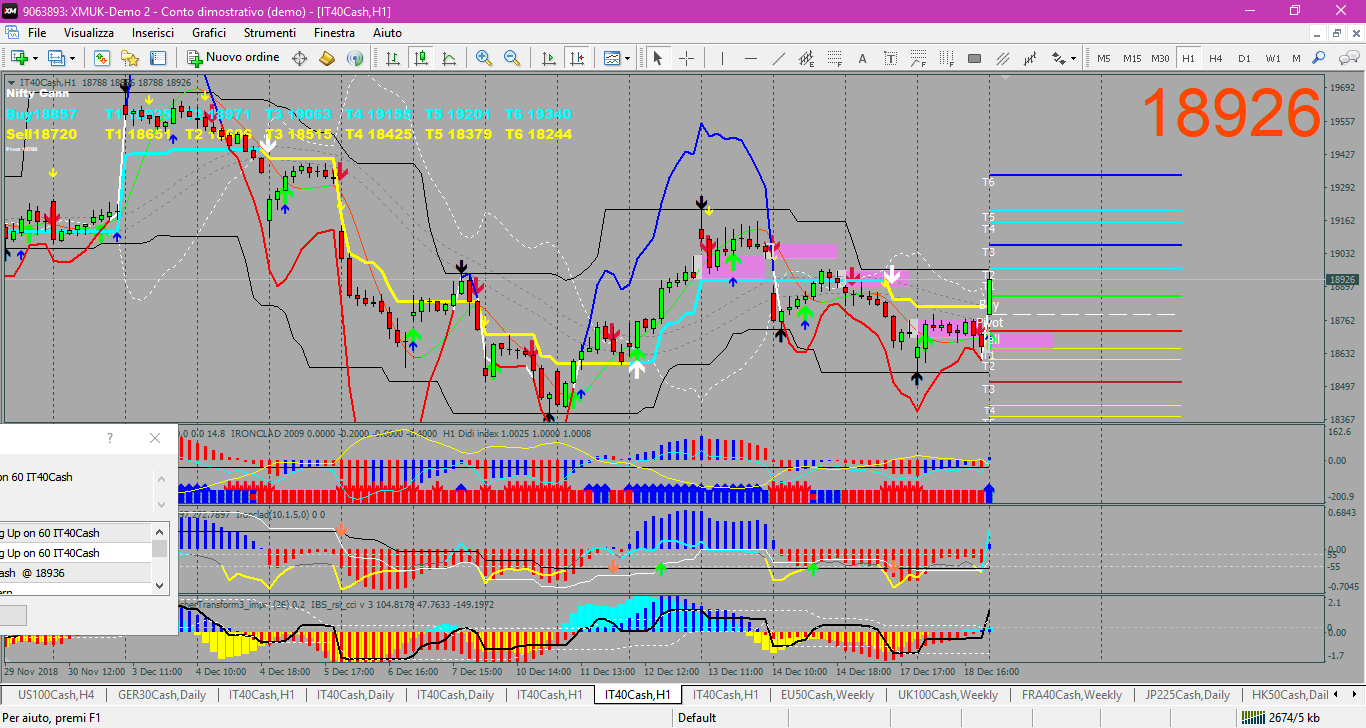The image size is (1366, 728).
Task: Select the H4 timeframe button
Action: tap(1216, 58)
